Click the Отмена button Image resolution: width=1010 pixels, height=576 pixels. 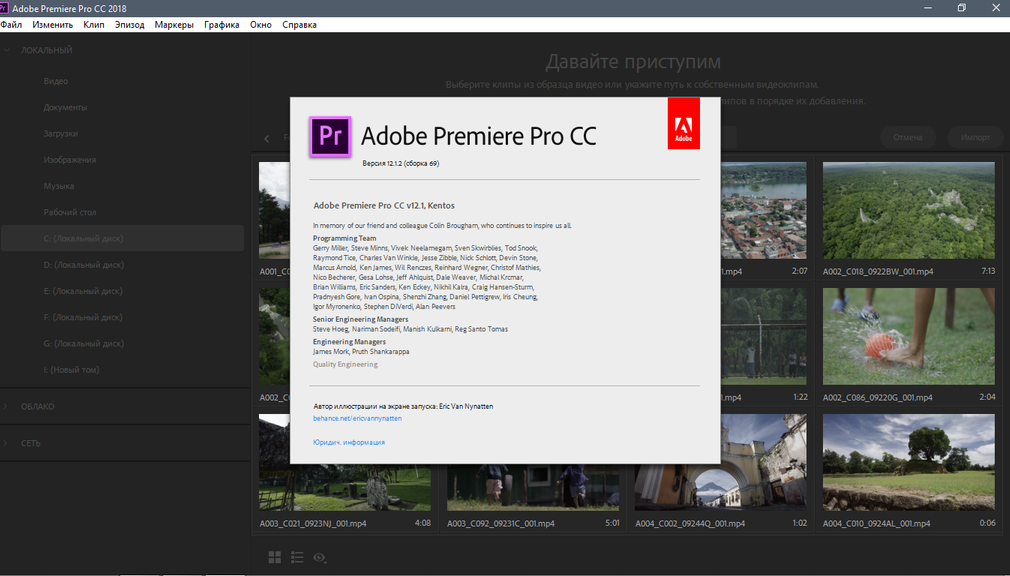click(x=908, y=137)
